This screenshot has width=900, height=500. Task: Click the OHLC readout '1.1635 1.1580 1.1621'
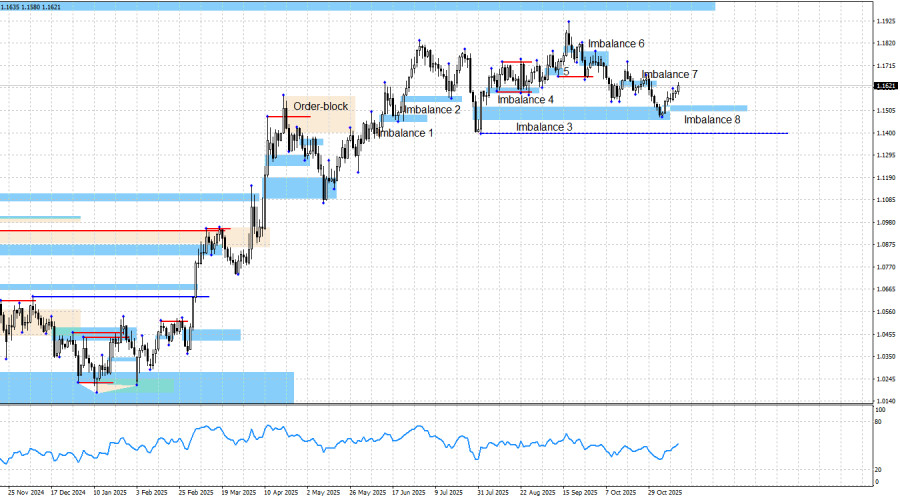click(x=31, y=7)
